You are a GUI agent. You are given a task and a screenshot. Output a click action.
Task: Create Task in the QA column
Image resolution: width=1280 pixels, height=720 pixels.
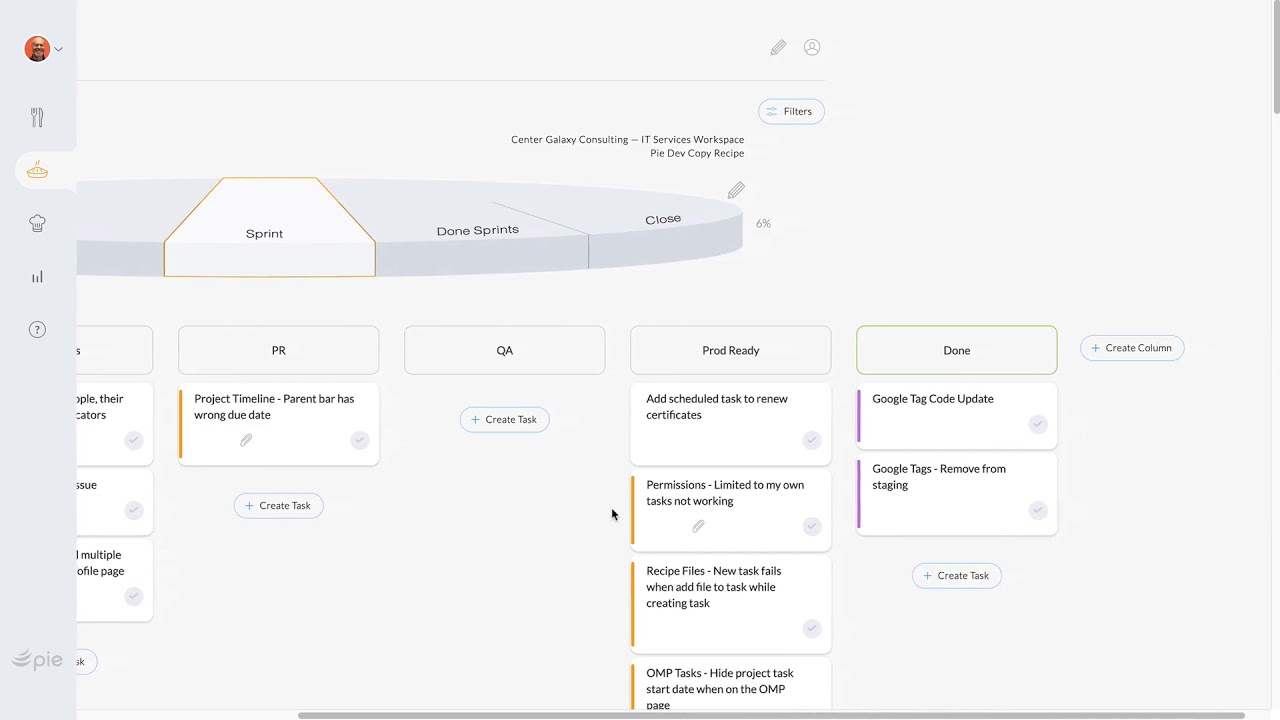pyautogui.click(x=504, y=419)
